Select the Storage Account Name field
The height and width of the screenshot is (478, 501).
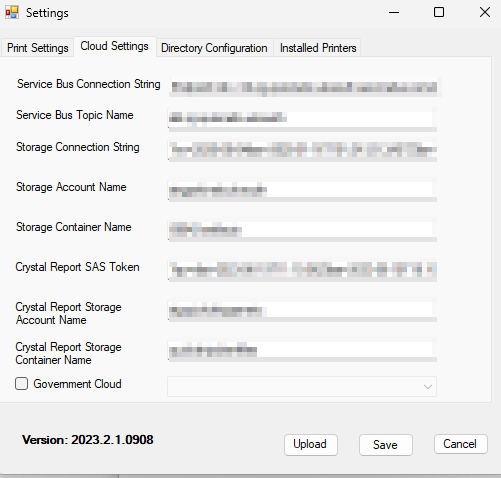click(x=302, y=190)
